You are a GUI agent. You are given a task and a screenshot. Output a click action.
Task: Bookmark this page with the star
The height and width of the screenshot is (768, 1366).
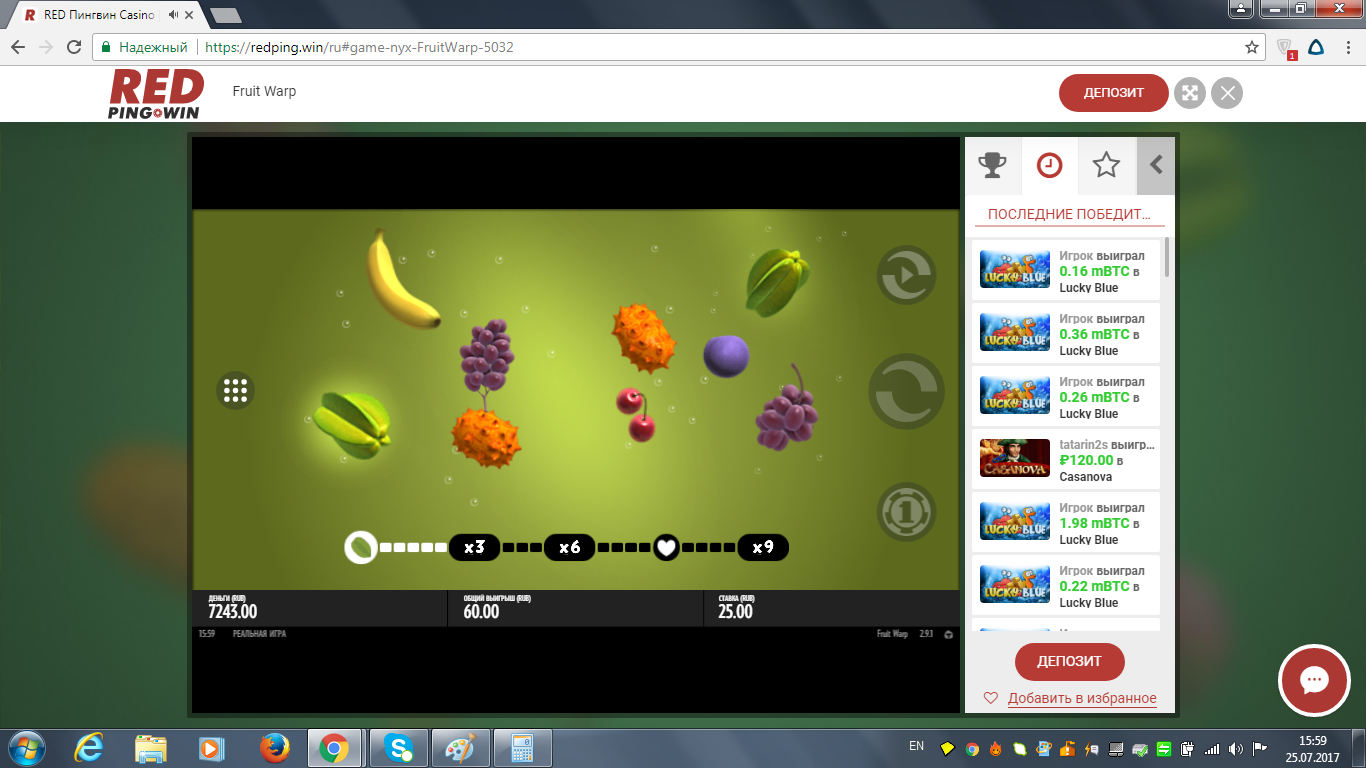1251,47
